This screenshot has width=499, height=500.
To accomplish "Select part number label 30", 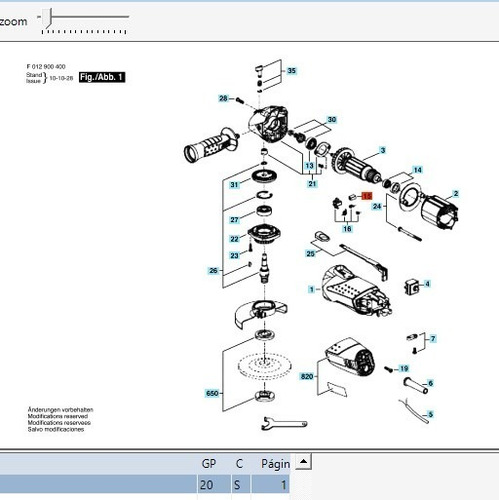I will point(332,120).
